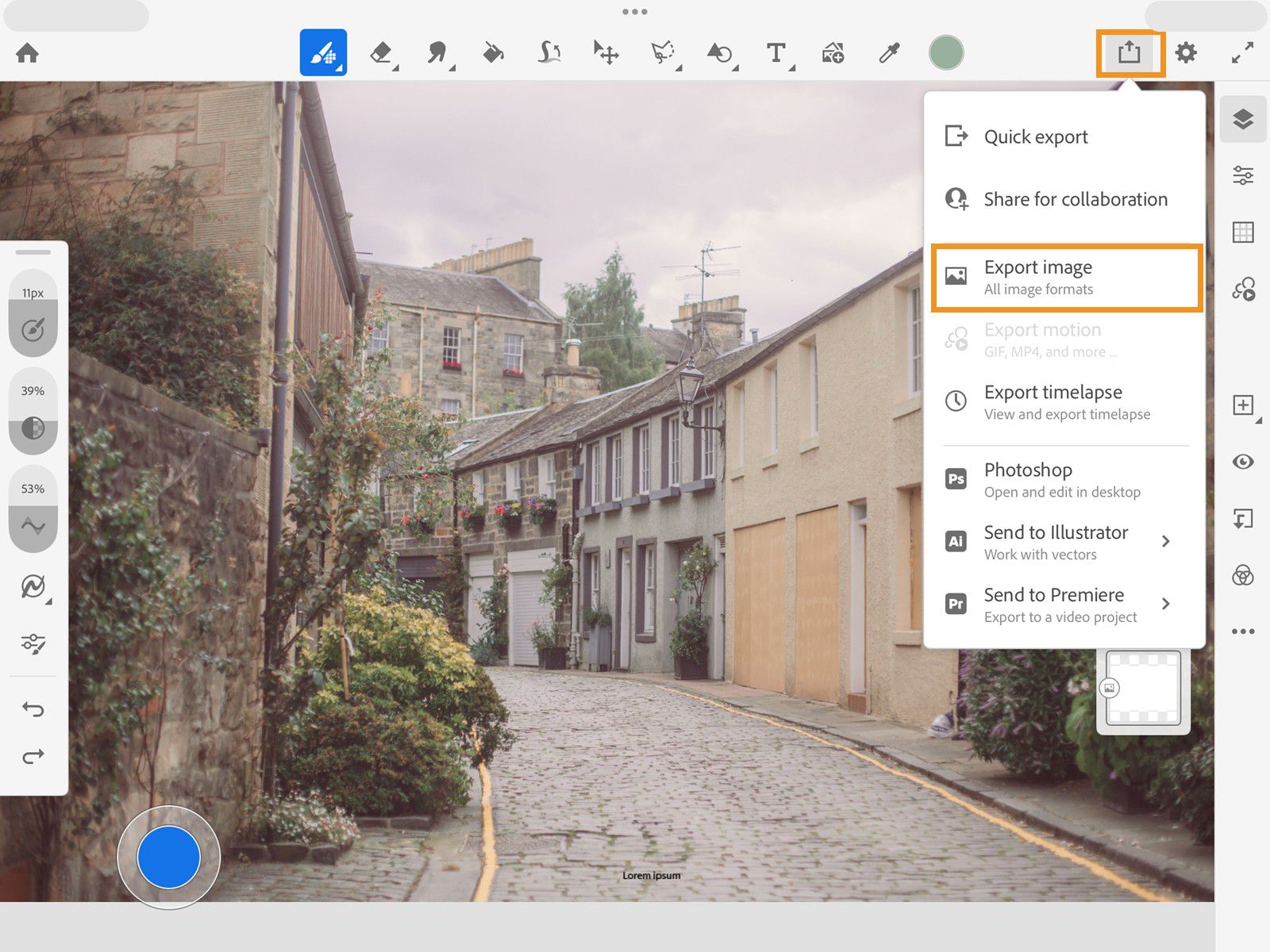Choose Send to Premiere
Viewport: 1270px width, 952px height.
(x=1064, y=605)
